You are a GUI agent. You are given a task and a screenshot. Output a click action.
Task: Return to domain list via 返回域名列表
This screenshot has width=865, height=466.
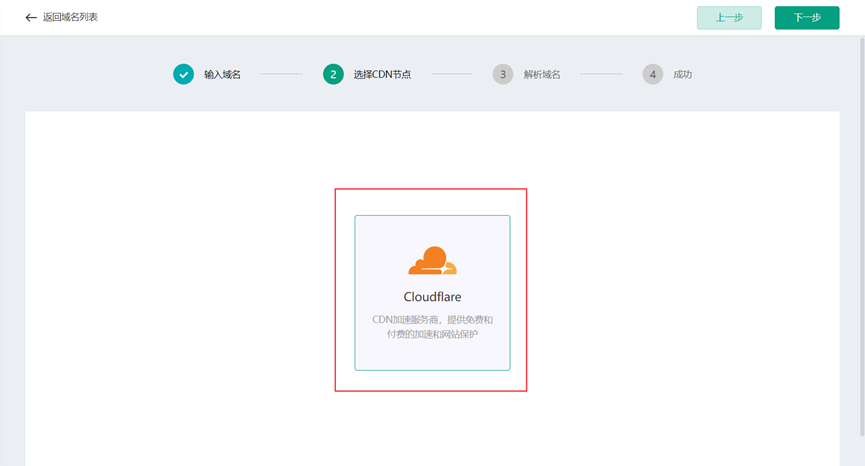pos(70,17)
